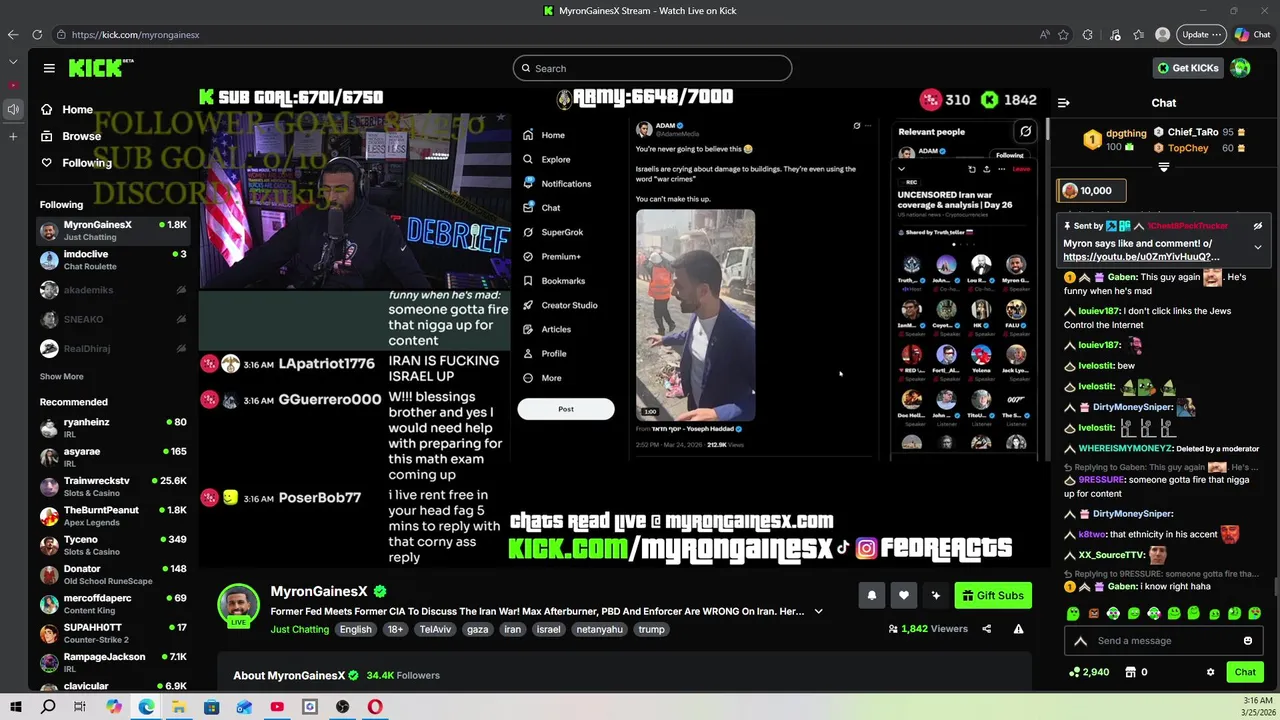Click the Send a message field

[1165, 641]
